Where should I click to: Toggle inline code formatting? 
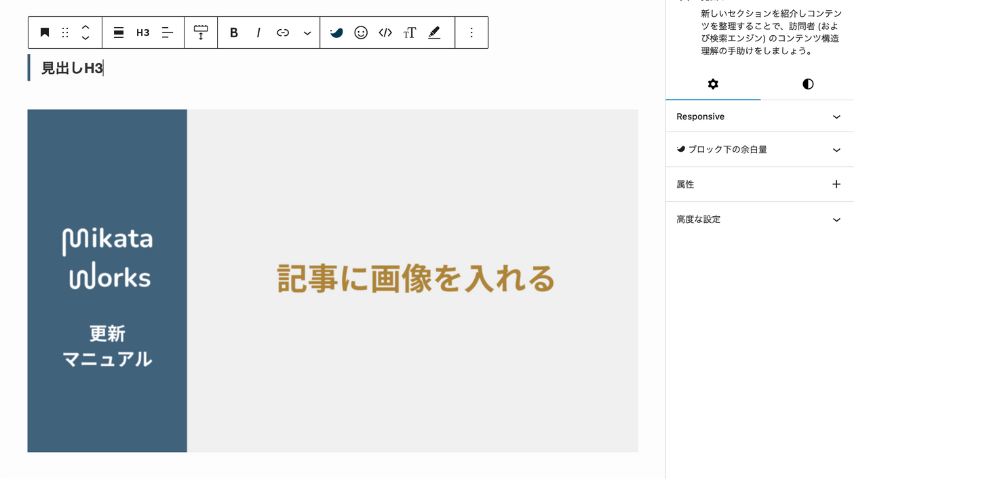pyautogui.click(x=385, y=33)
